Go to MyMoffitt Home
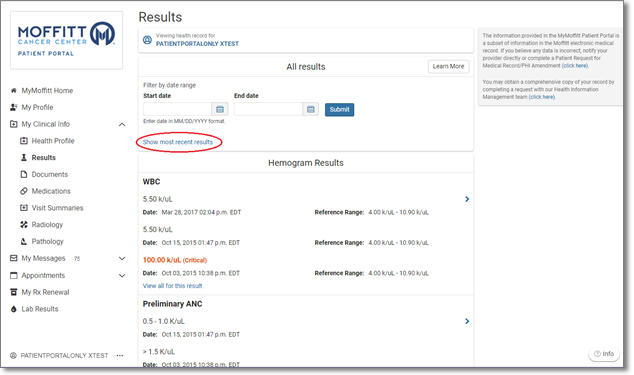Image resolution: width=634 pixels, height=375 pixels. pos(47,91)
